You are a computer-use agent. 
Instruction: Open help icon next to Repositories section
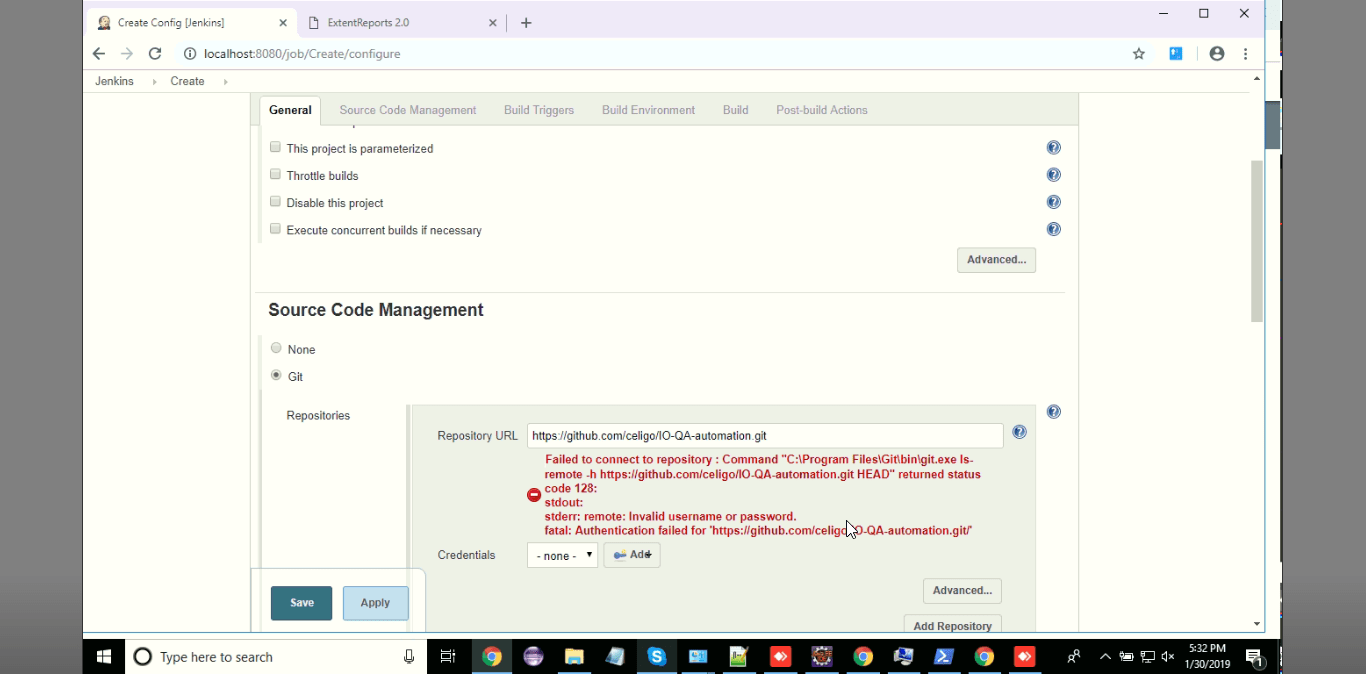[1053, 412]
